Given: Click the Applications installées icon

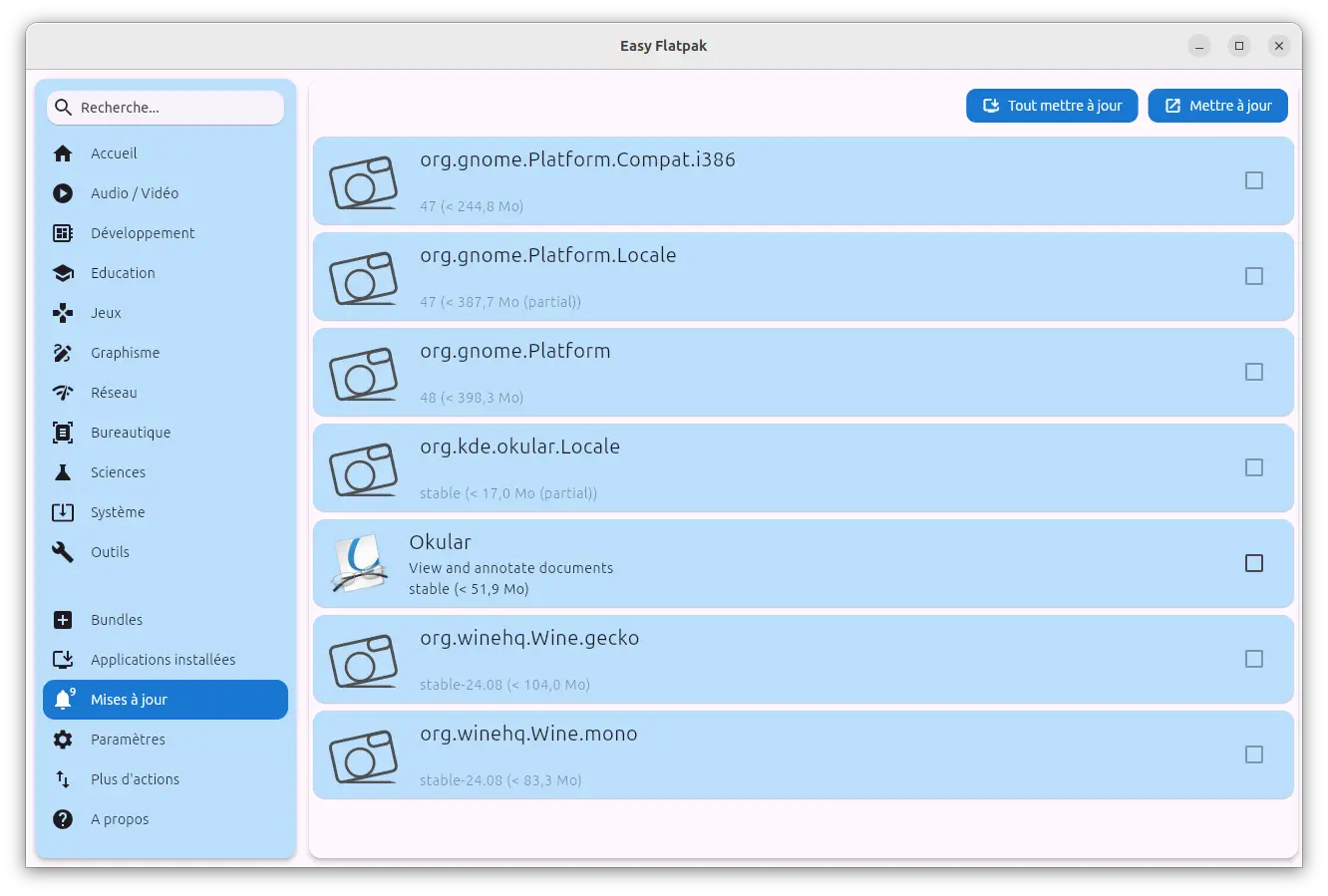Looking at the screenshot, I should point(63,660).
